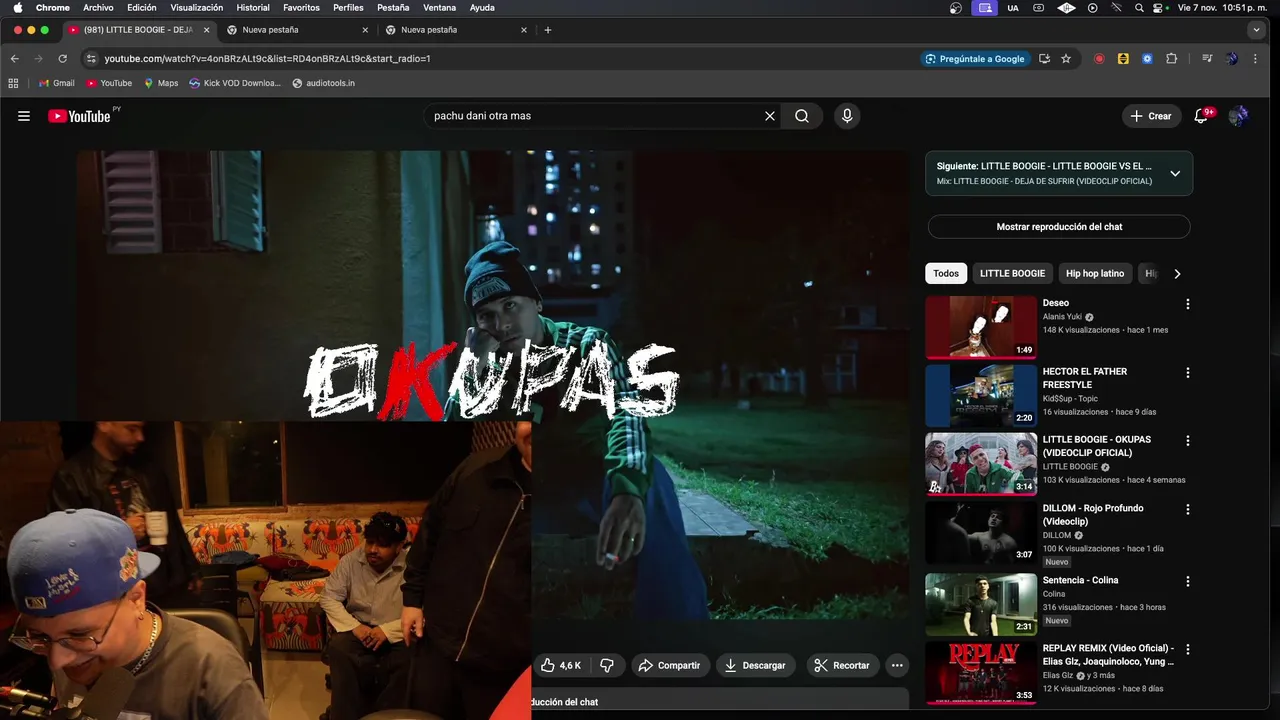Open the Historial menu
This screenshot has width=1280, height=720.
coord(253,8)
